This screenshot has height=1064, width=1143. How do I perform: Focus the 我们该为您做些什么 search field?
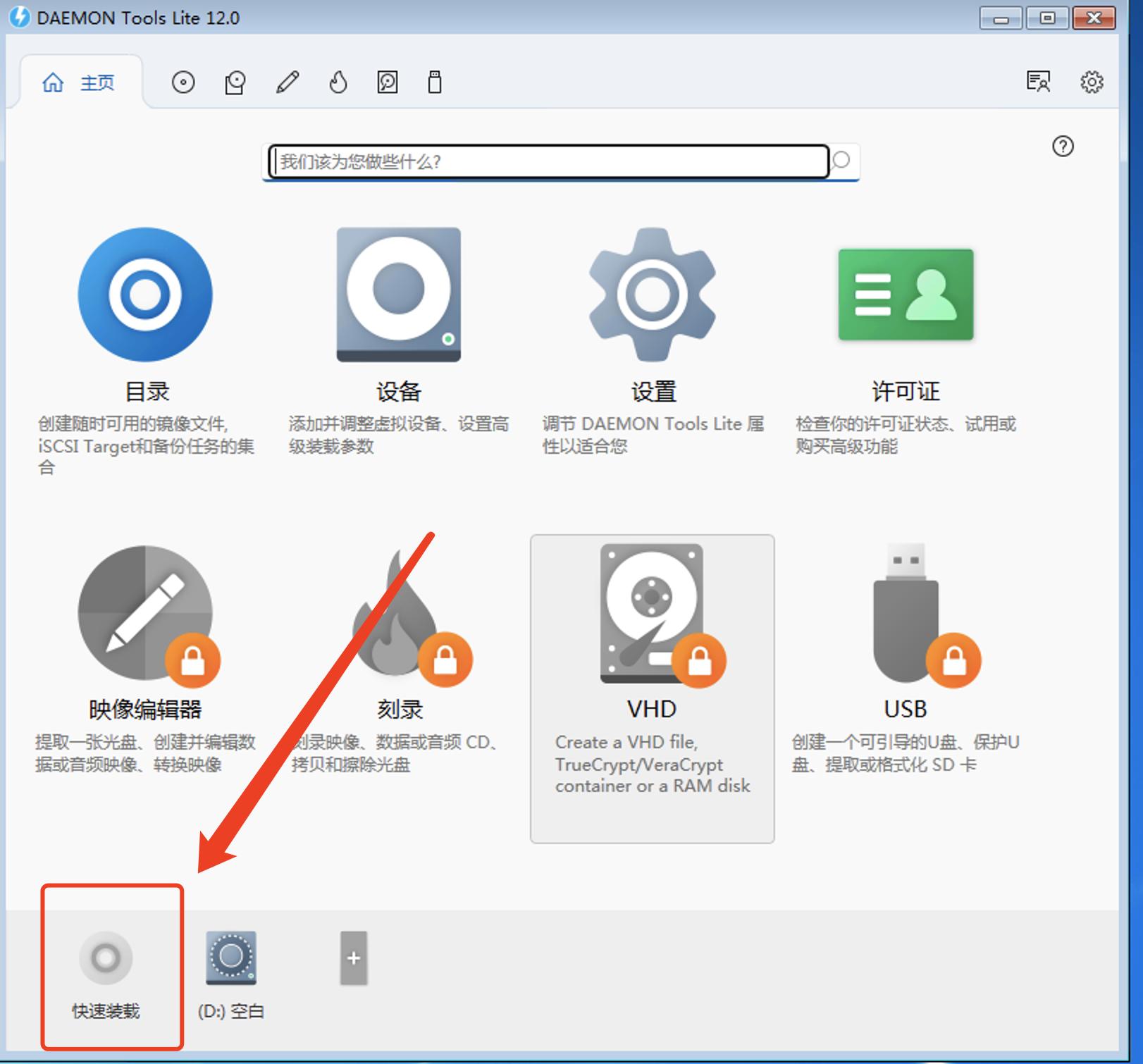tap(548, 161)
